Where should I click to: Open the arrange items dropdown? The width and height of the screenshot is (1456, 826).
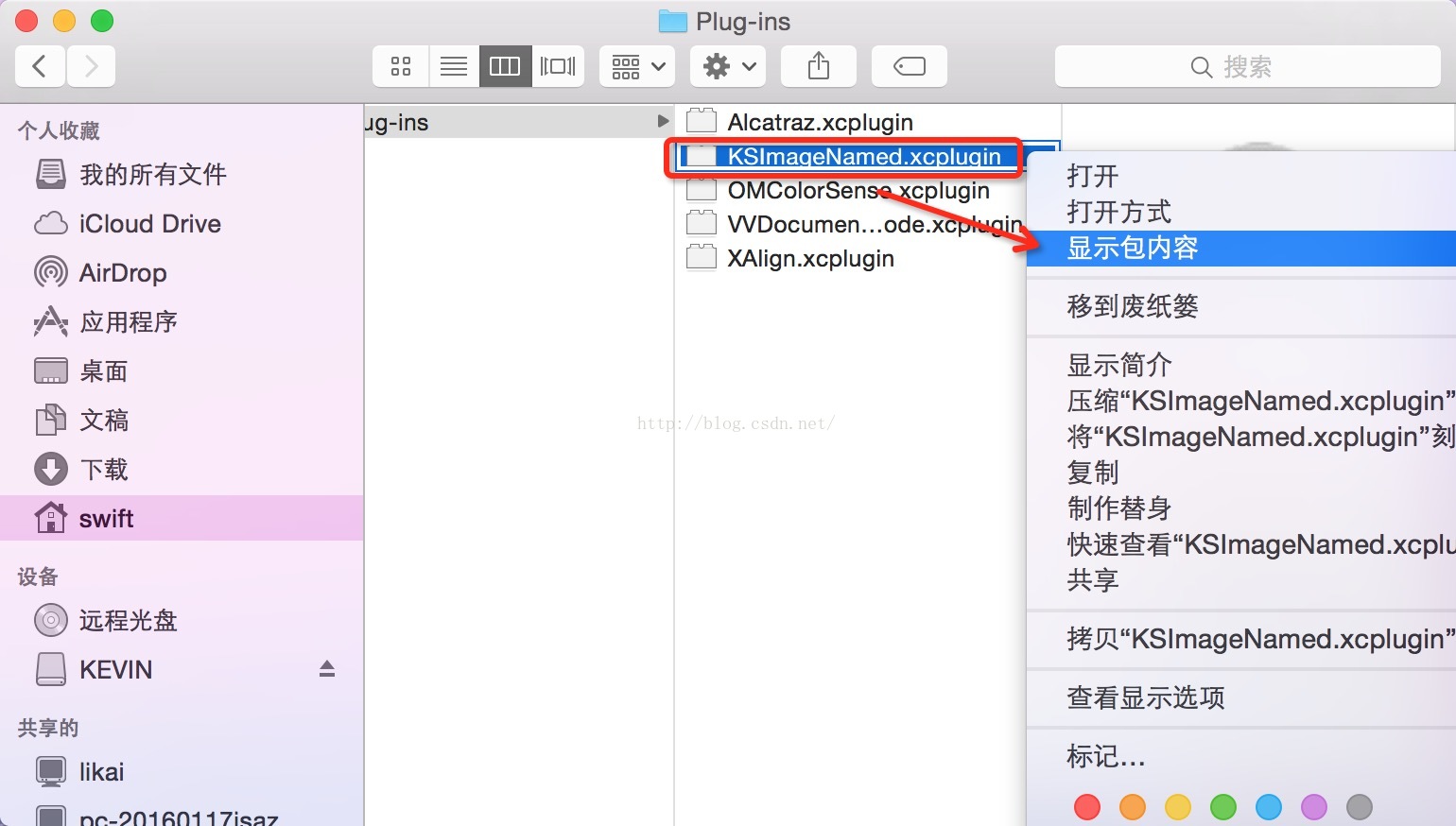pyautogui.click(x=637, y=66)
